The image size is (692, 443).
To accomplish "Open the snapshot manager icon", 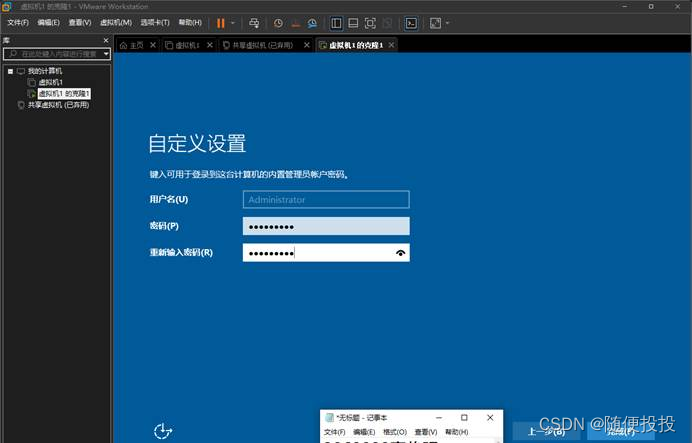I will (x=312, y=23).
